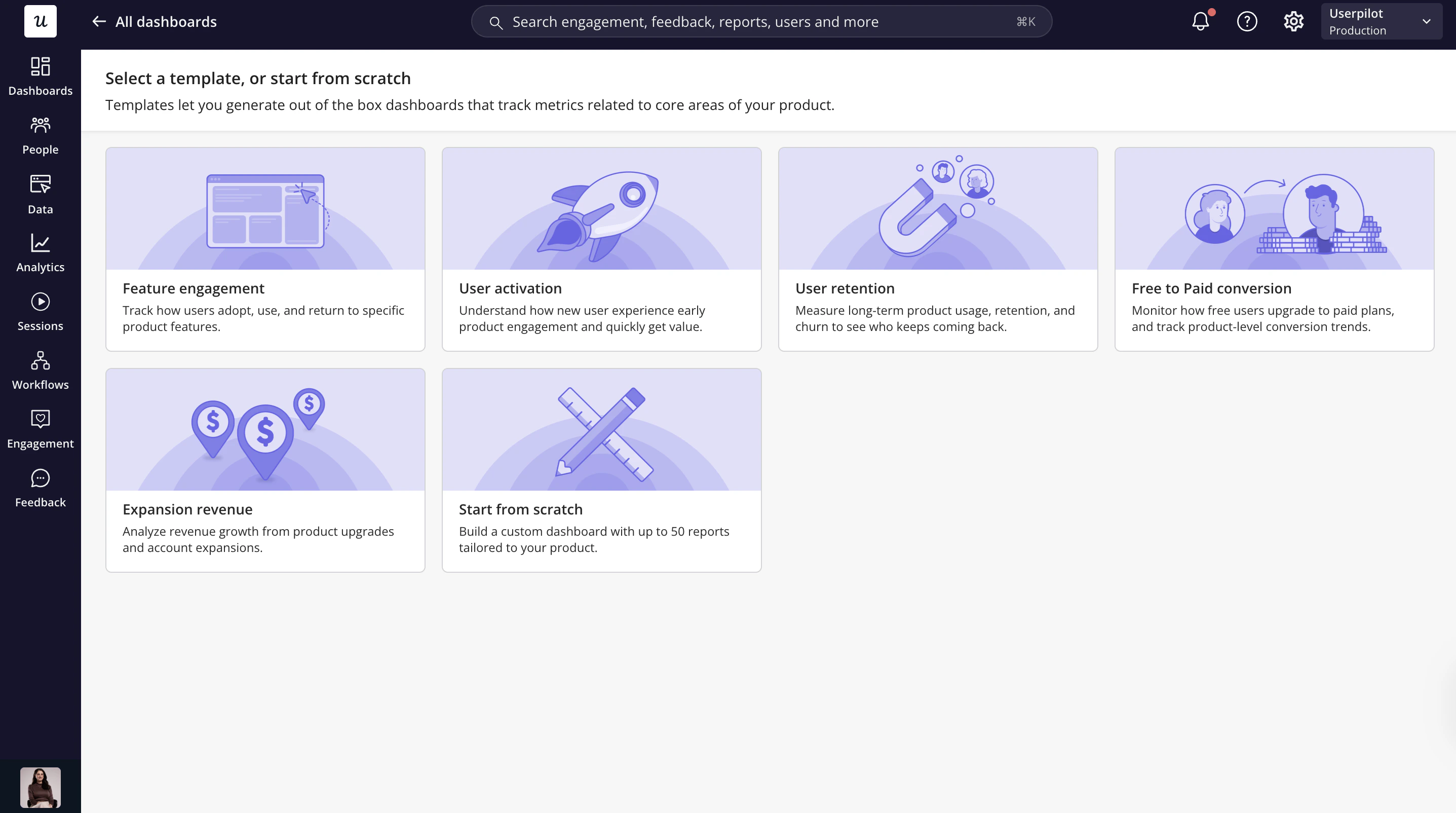
Task: Click the Userpilot logo icon
Action: [40, 21]
